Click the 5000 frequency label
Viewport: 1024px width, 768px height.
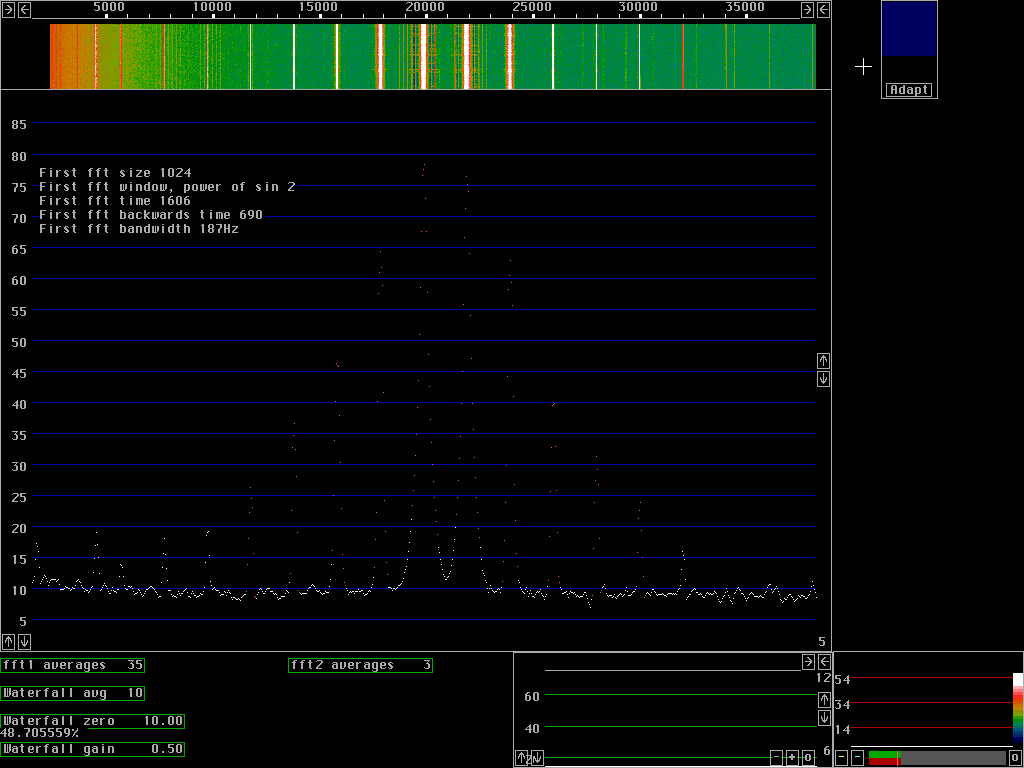[x=109, y=7]
